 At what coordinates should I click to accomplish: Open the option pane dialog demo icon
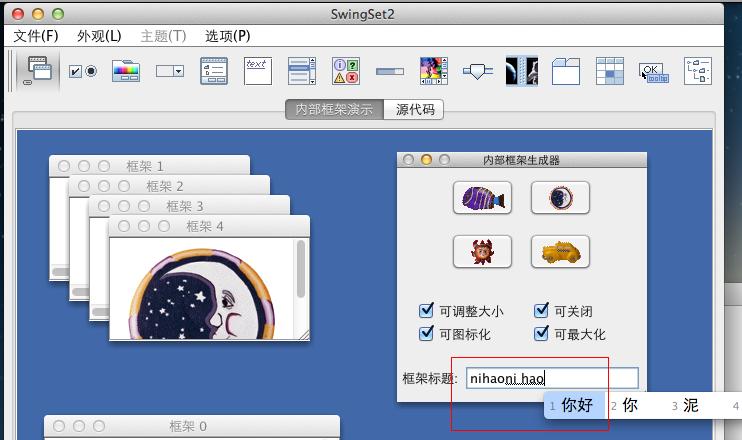[346, 71]
